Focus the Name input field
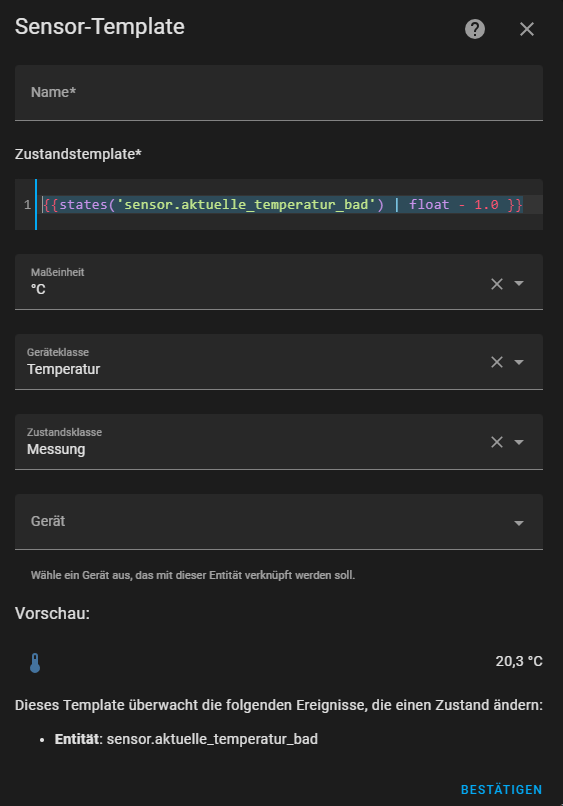The image size is (563, 806). pyautogui.click(x=279, y=93)
